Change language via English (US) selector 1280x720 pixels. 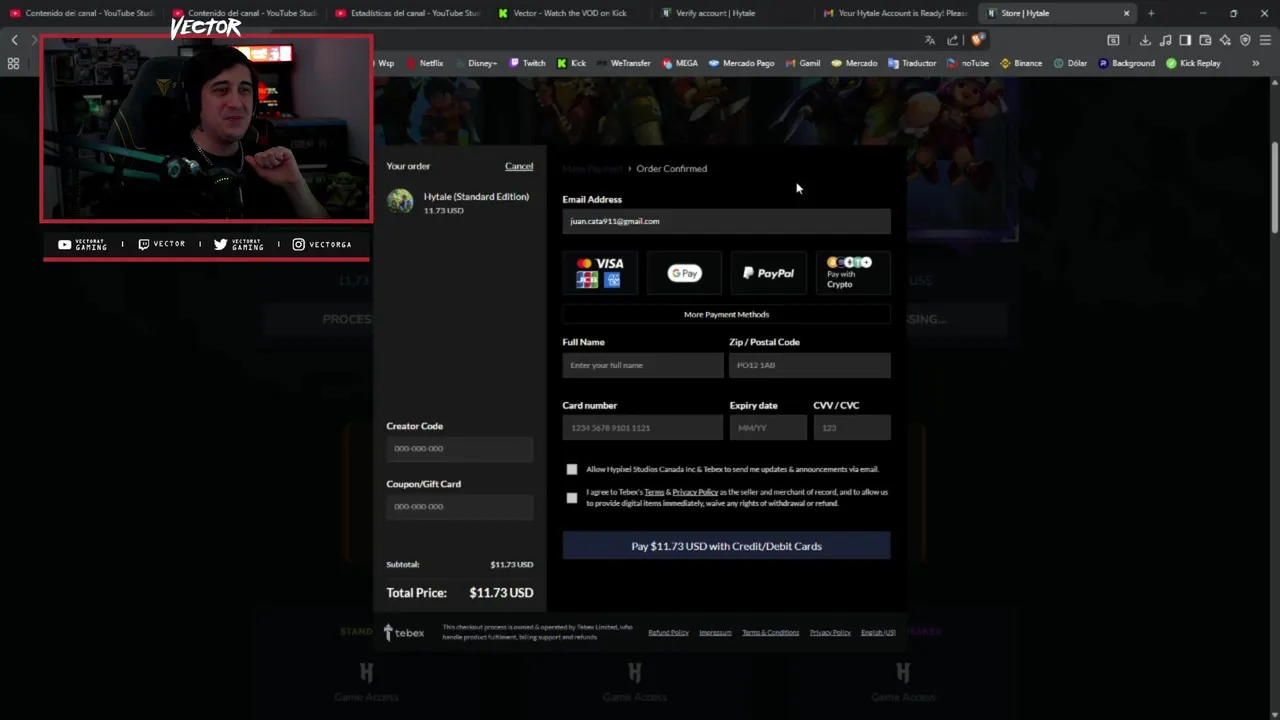(878, 632)
